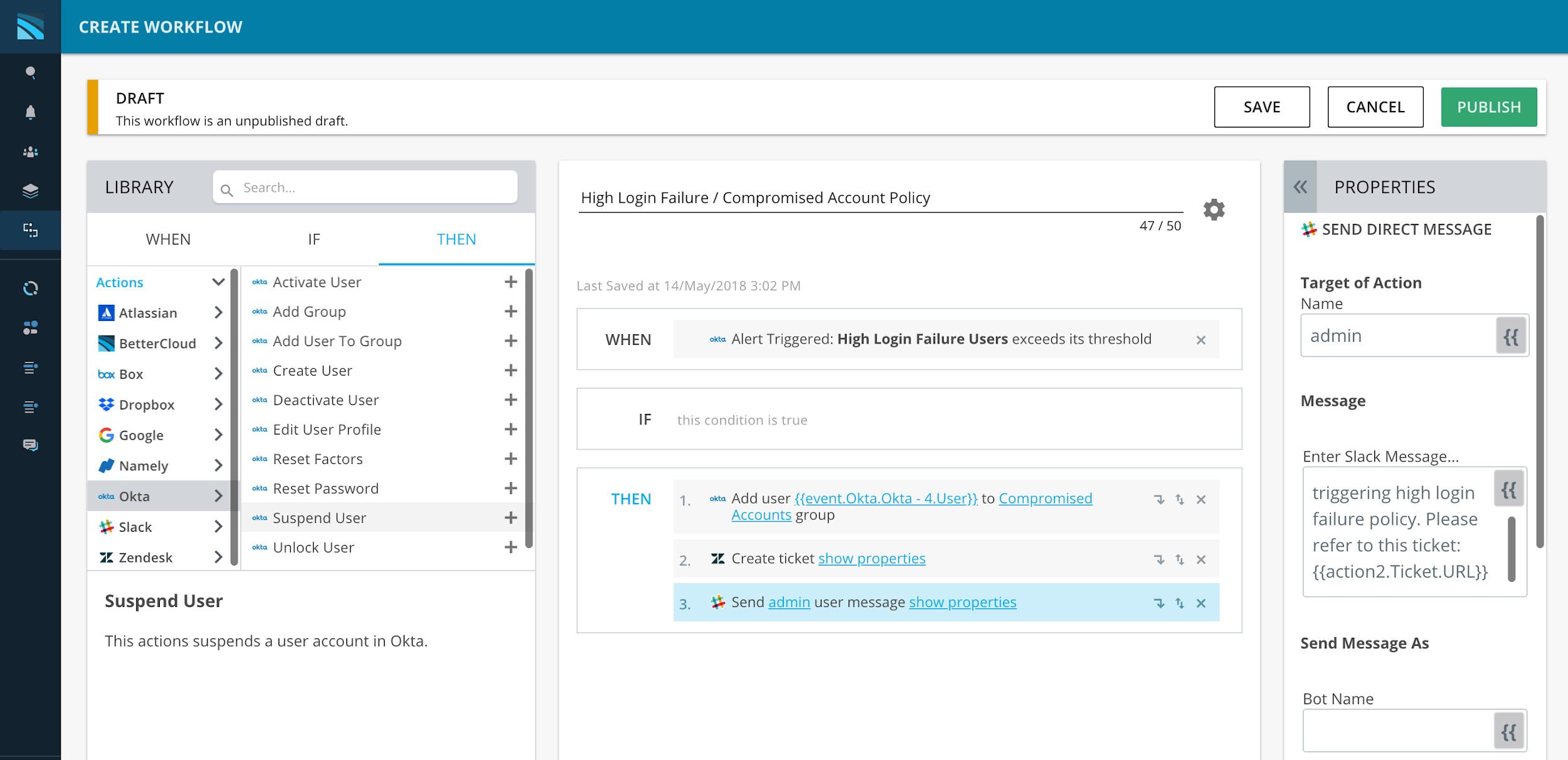This screenshot has width=1568, height=760.
Task: Insert variable in Name field using braces icon
Action: coord(1510,336)
